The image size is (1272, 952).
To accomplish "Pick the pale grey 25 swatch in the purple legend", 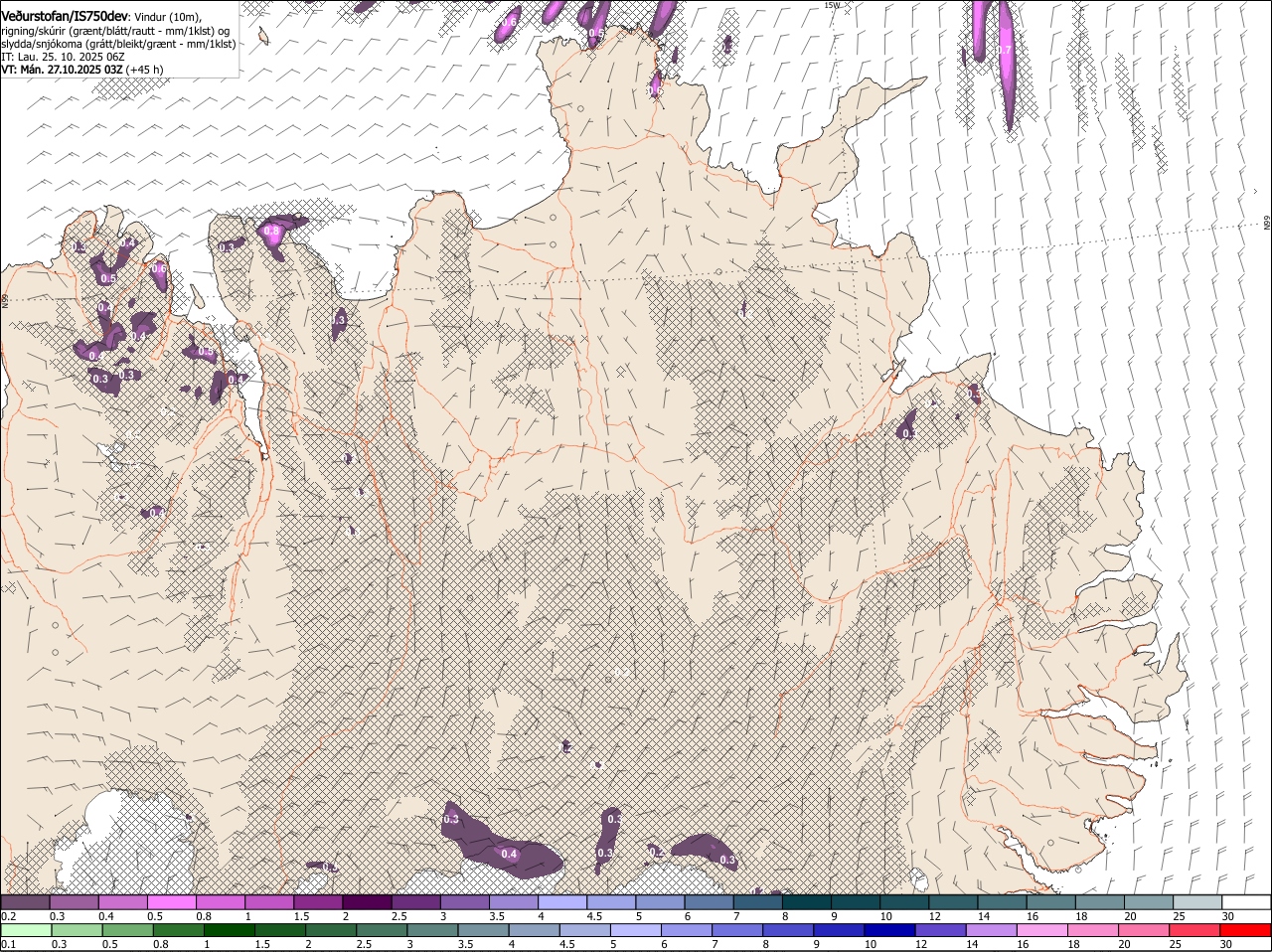I will [x=1197, y=902].
